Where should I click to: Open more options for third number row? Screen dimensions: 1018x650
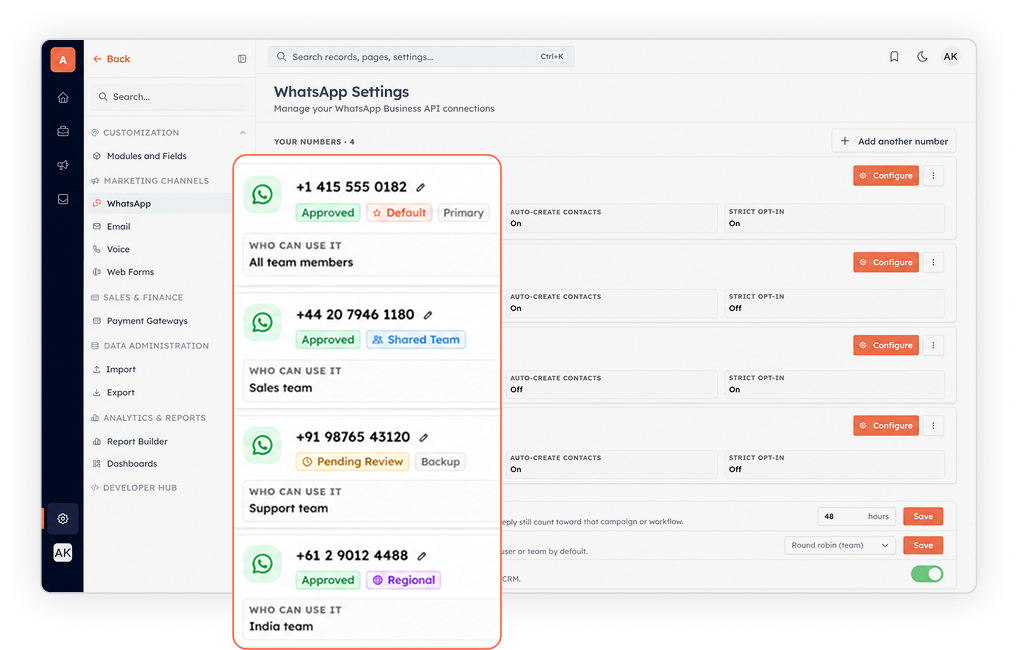(x=934, y=345)
